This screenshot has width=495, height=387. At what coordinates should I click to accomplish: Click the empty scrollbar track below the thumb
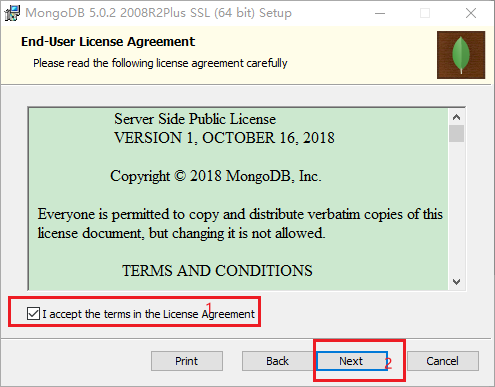456,208
